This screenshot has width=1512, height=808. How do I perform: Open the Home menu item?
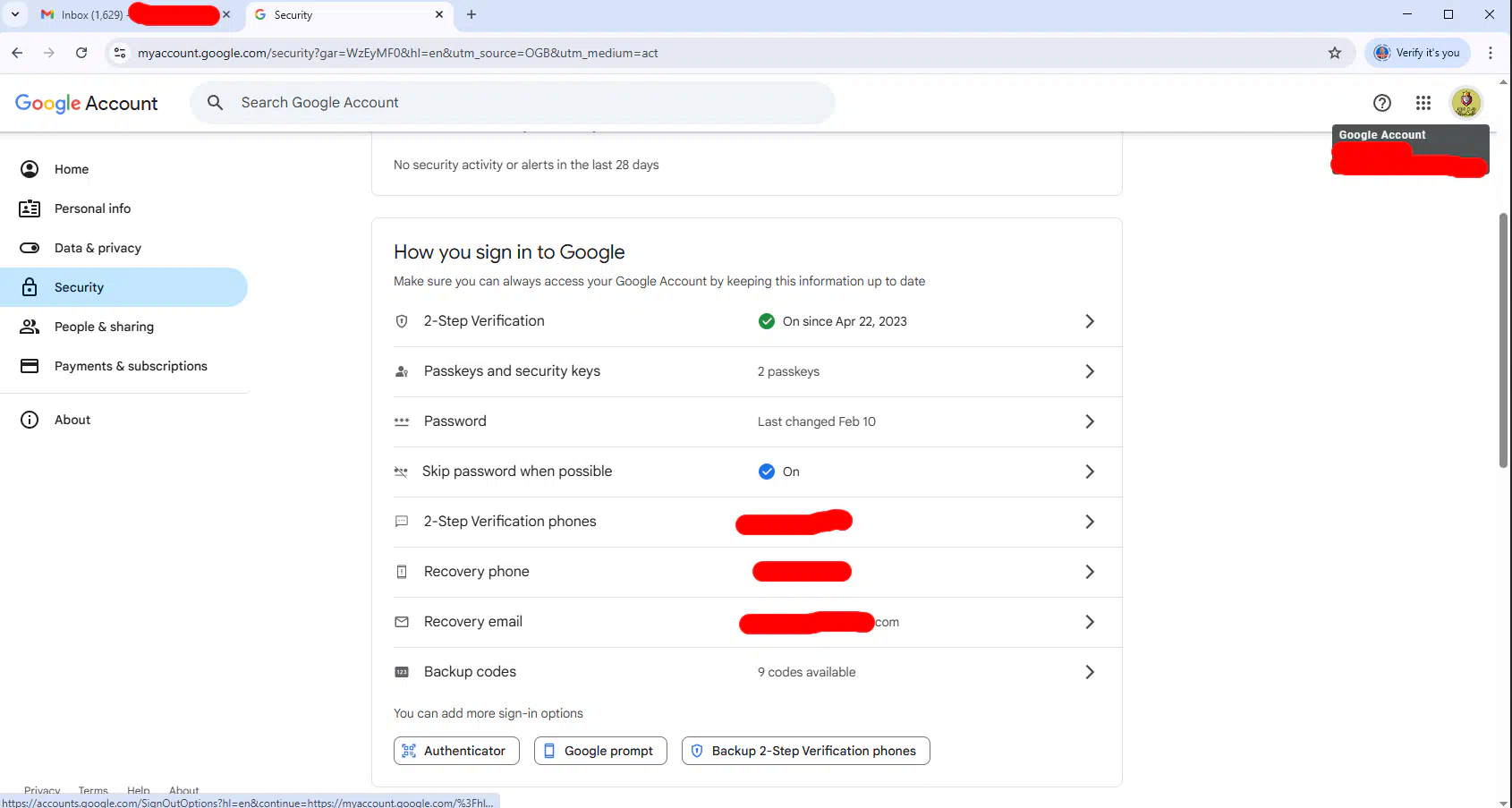click(123, 169)
